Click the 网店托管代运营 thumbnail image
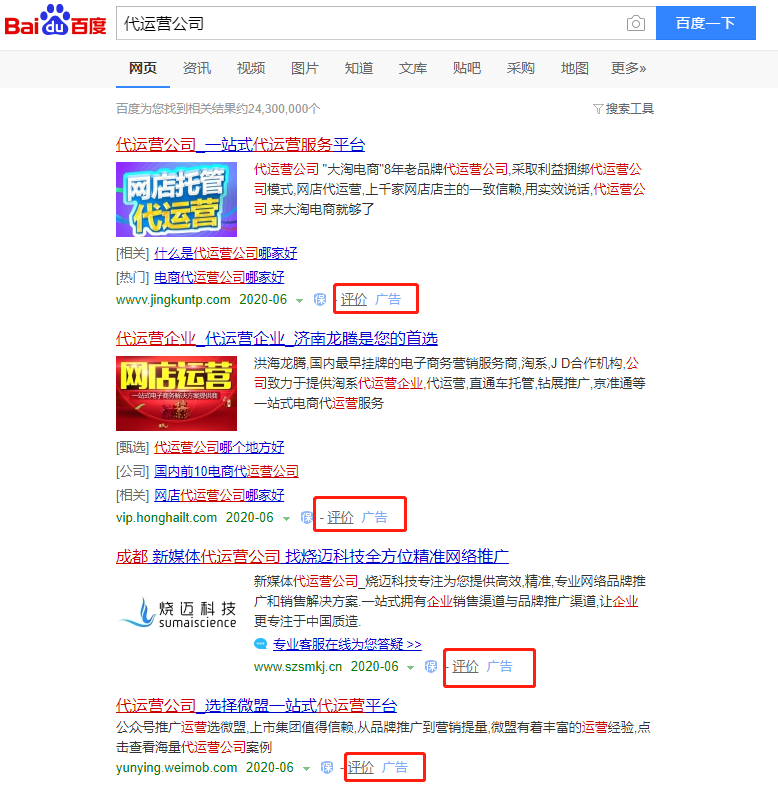 point(176,200)
